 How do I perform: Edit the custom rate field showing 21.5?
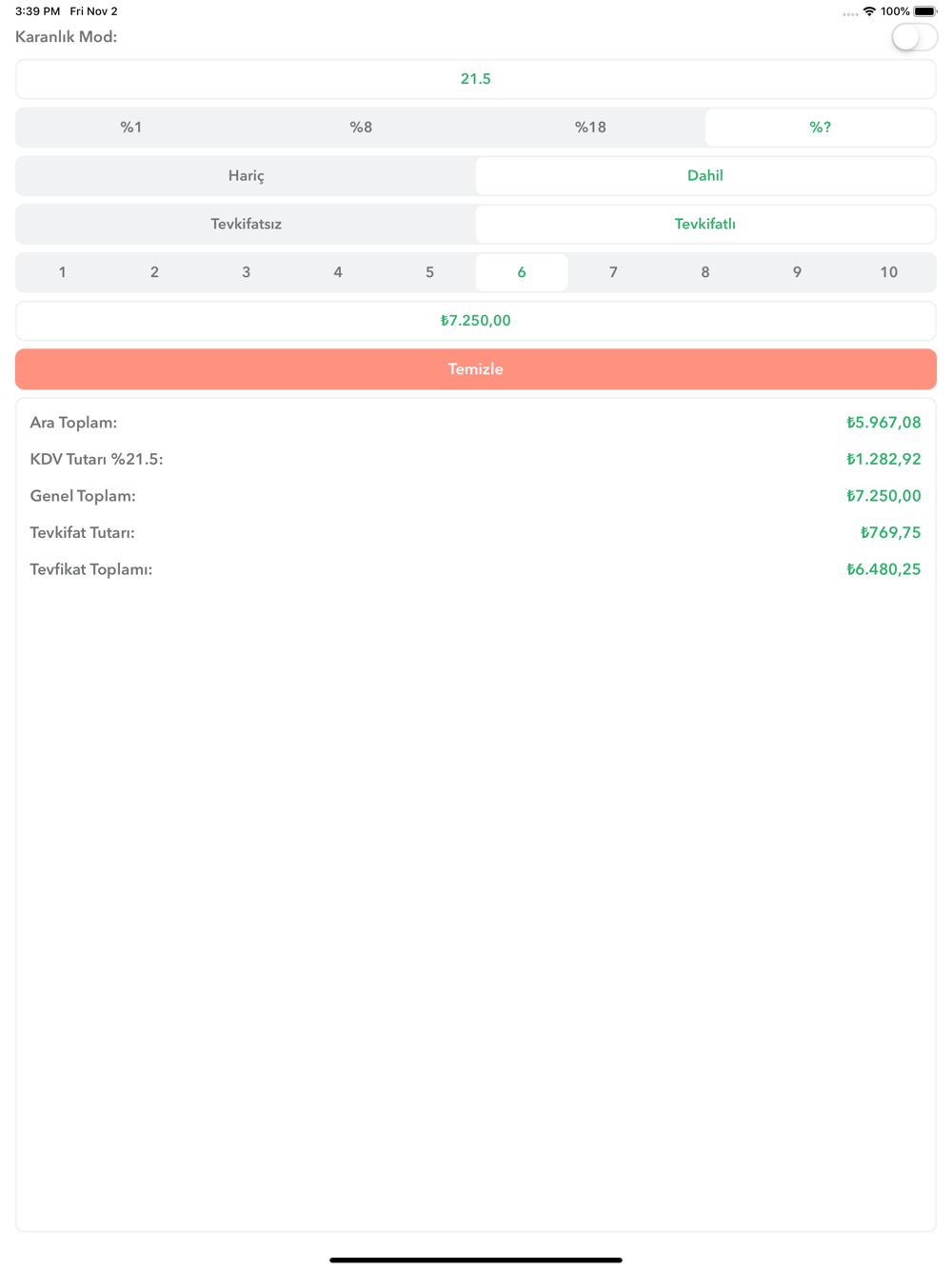click(x=476, y=79)
